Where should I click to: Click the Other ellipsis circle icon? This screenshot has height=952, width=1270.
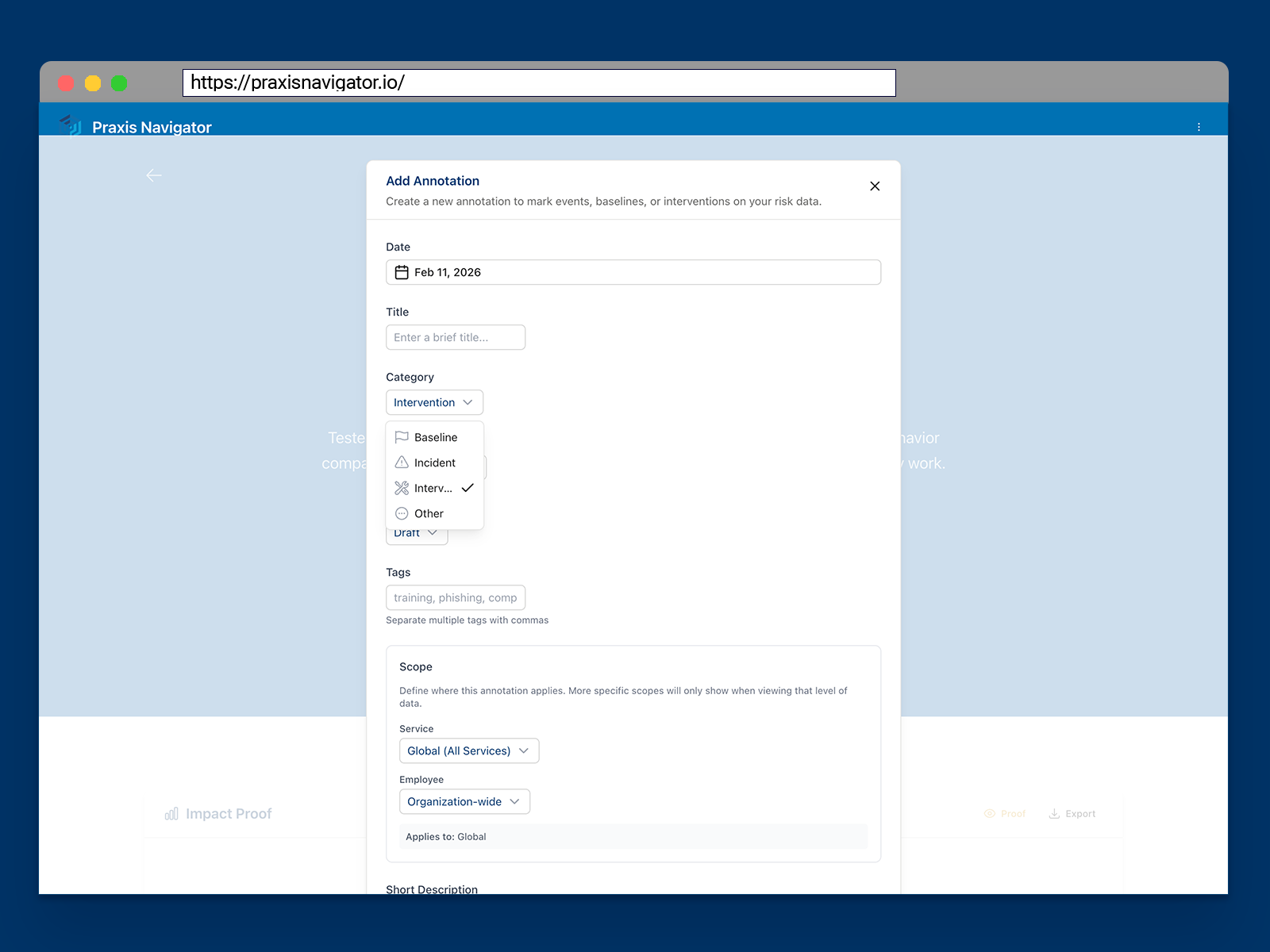[x=402, y=513]
